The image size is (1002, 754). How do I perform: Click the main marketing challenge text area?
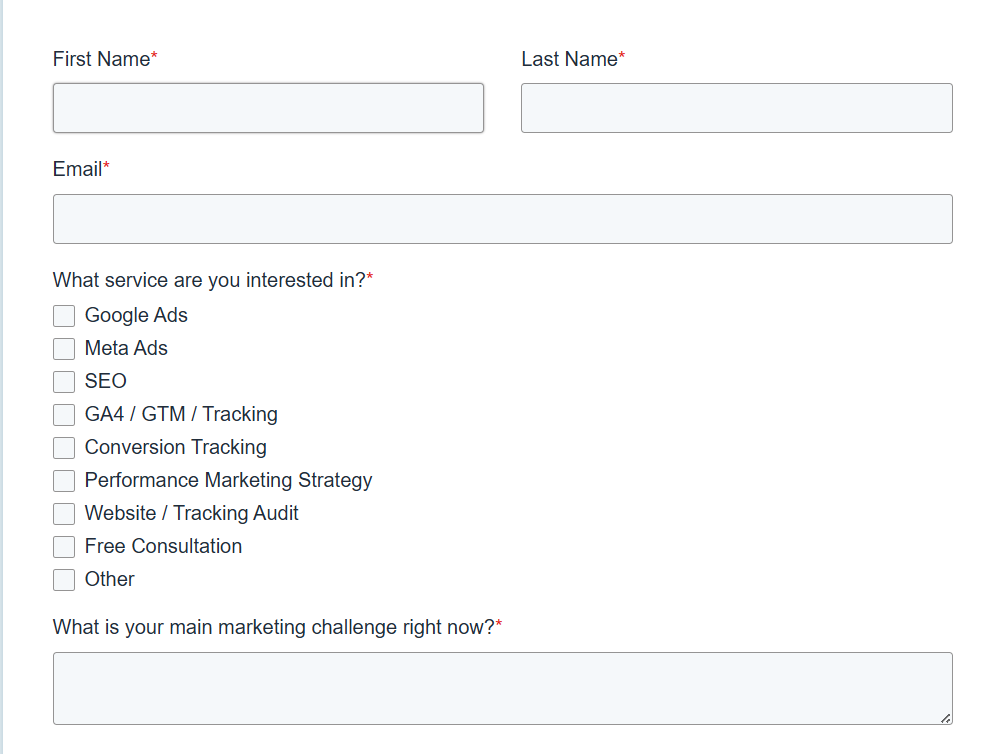click(x=503, y=688)
